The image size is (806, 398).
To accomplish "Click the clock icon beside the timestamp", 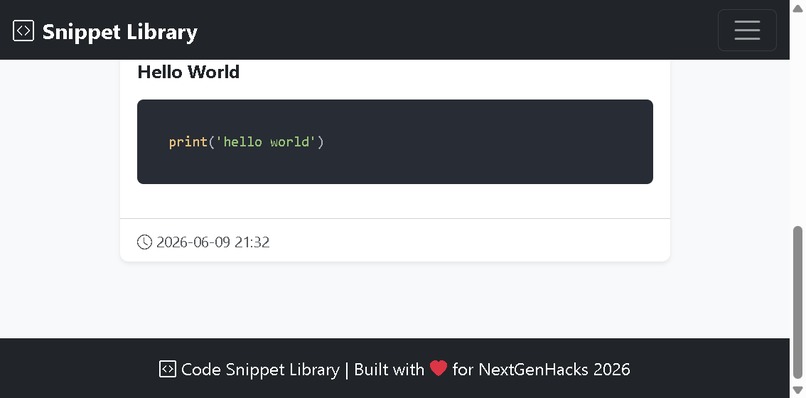I will pyautogui.click(x=144, y=242).
